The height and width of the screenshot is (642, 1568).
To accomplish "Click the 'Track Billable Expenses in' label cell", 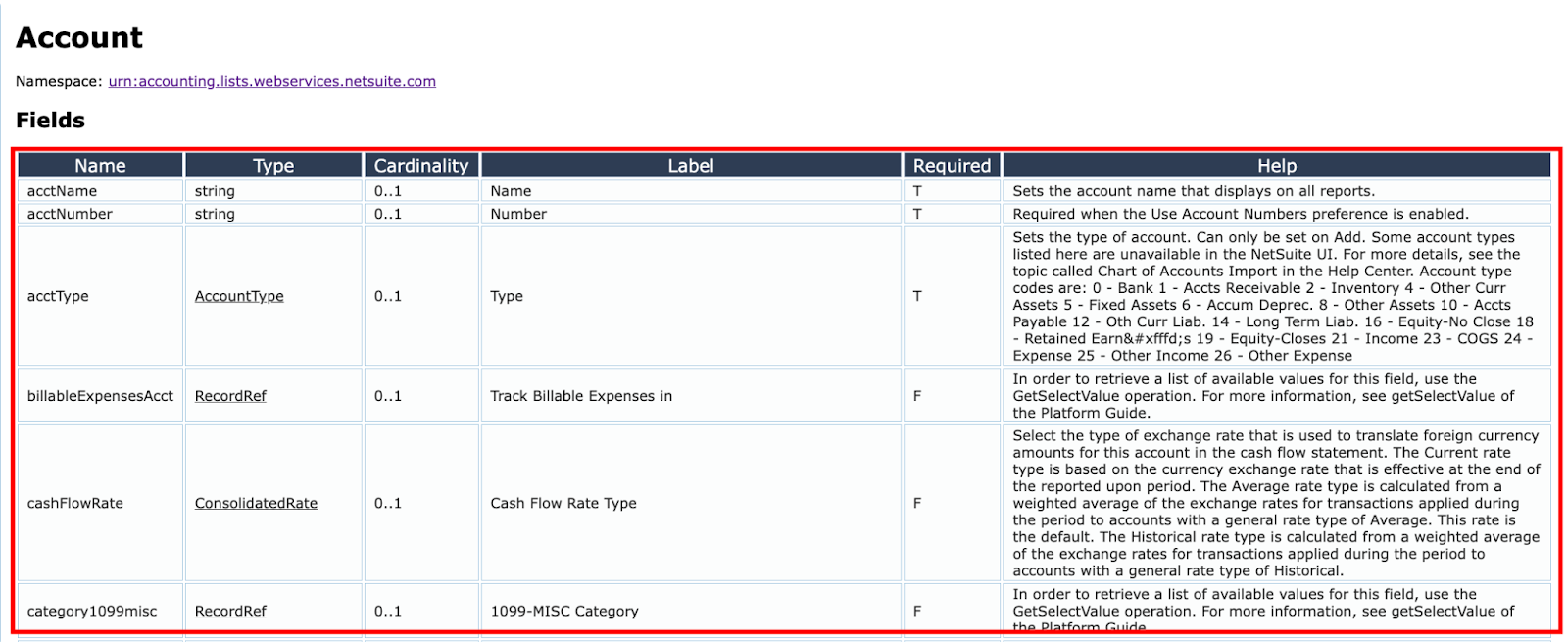I will 691,396.
